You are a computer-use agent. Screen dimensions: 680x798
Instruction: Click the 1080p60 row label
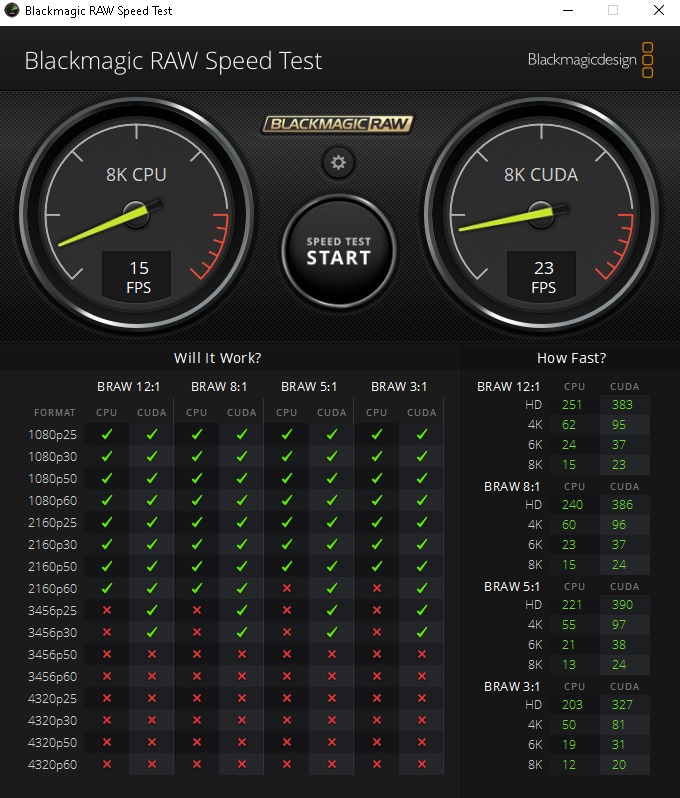point(52,501)
